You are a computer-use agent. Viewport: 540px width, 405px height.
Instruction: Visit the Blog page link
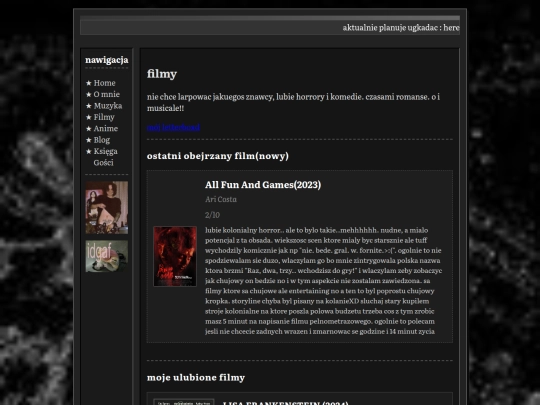tap(102, 140)
